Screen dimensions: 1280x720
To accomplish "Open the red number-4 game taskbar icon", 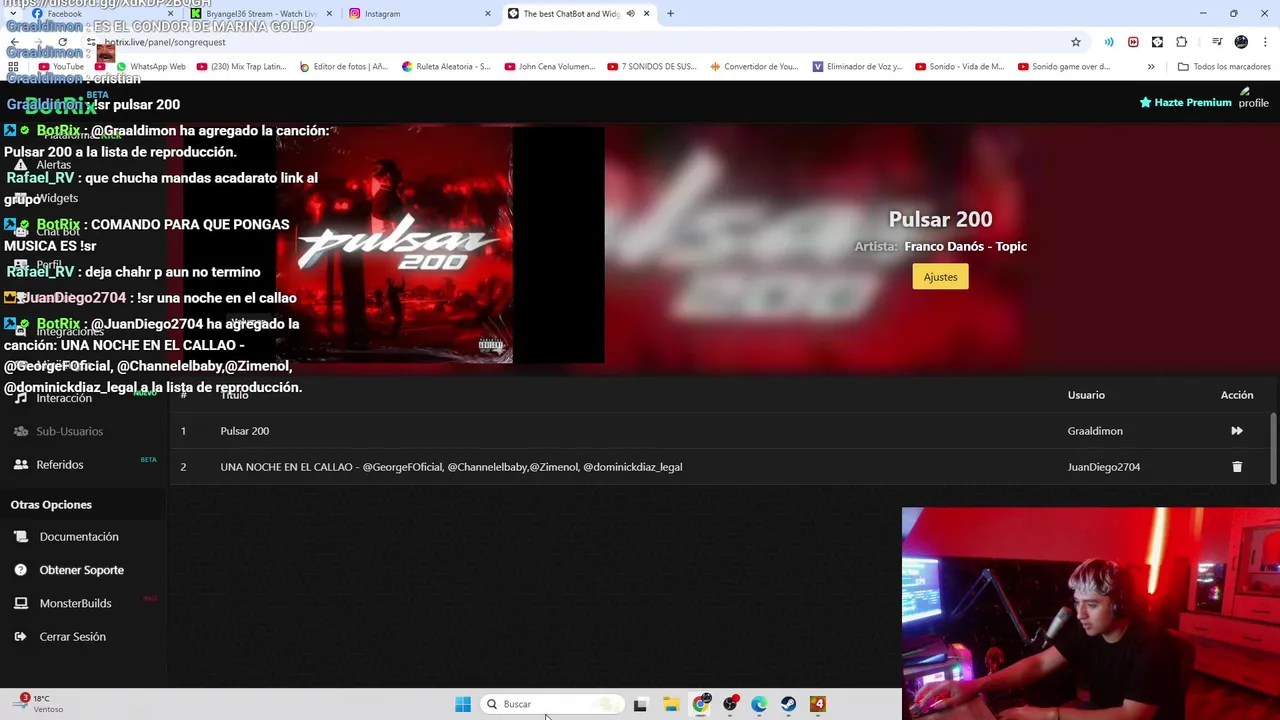I will (818, 704).
